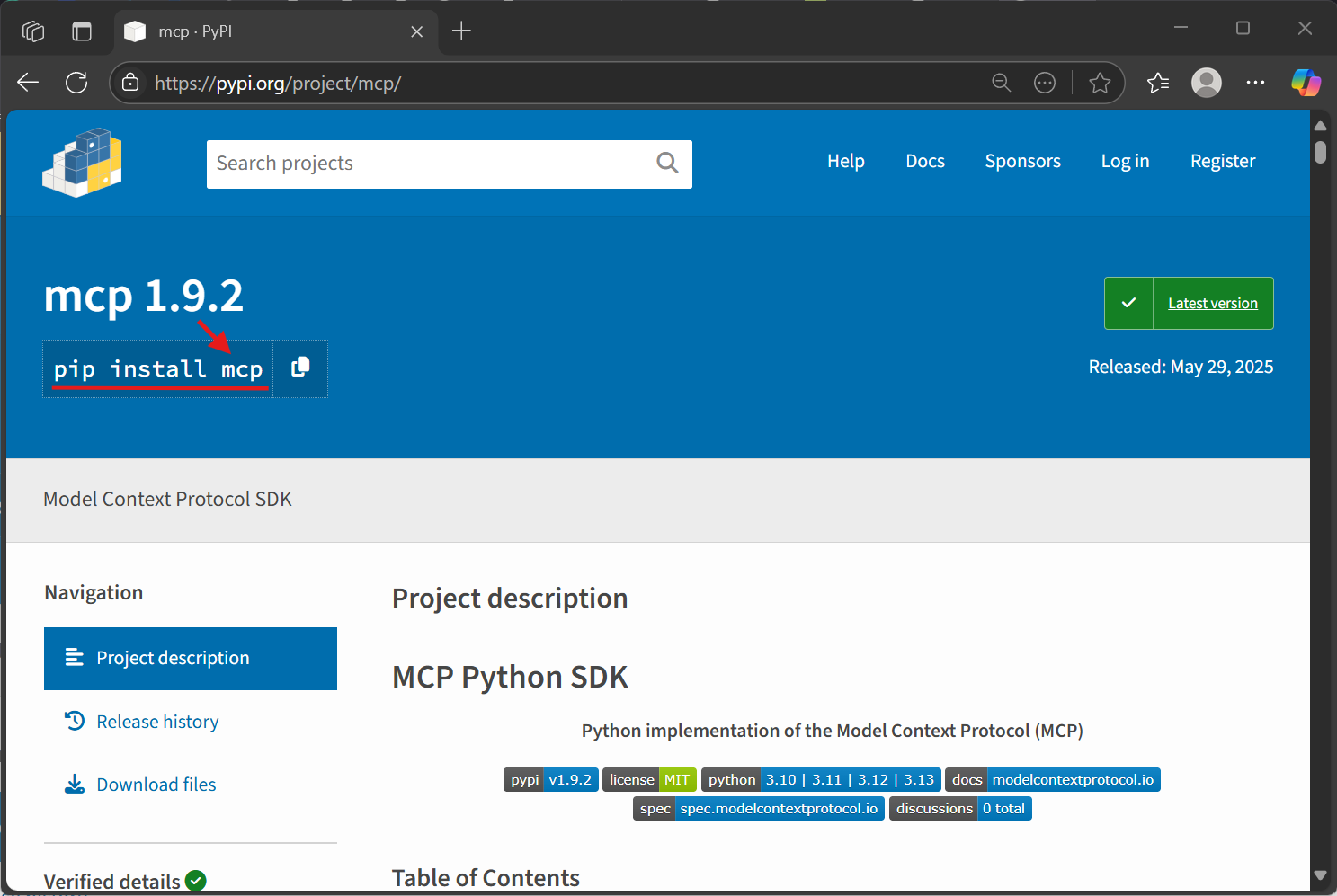Click Log in
This screenshot has height=896, width=1337.
1125,161
